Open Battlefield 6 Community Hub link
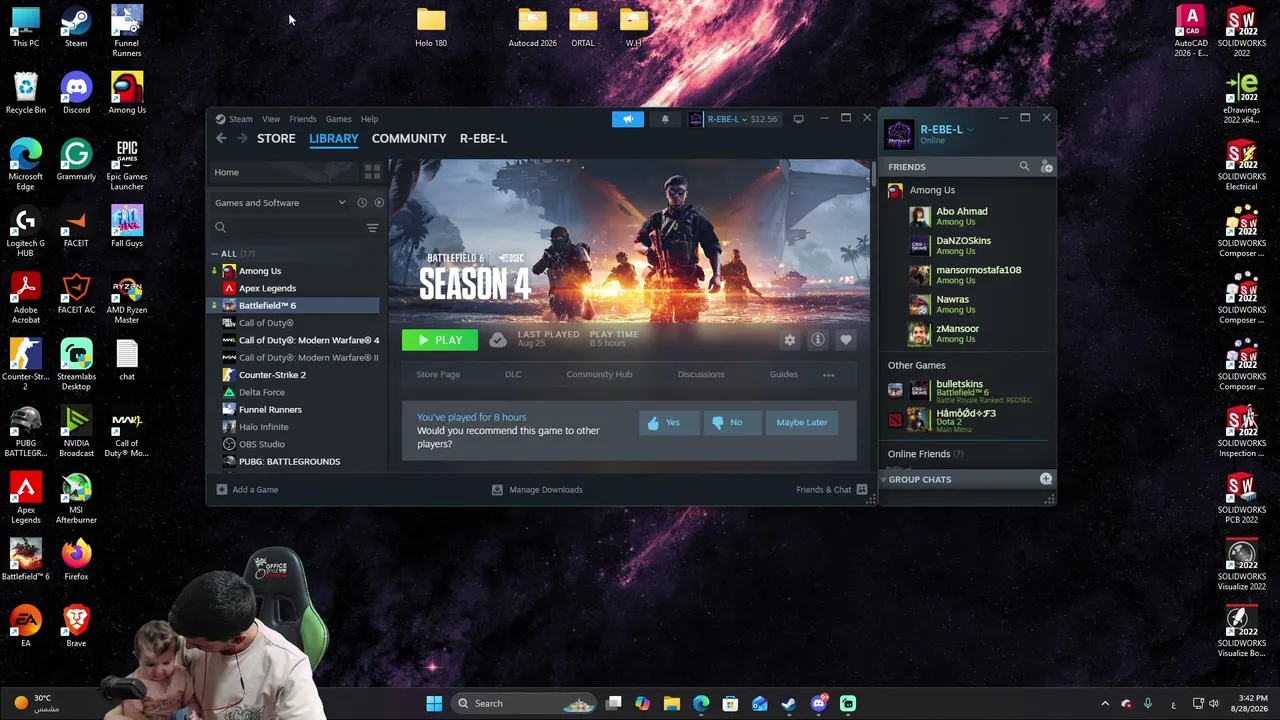1280x720 pixels. 599,375
